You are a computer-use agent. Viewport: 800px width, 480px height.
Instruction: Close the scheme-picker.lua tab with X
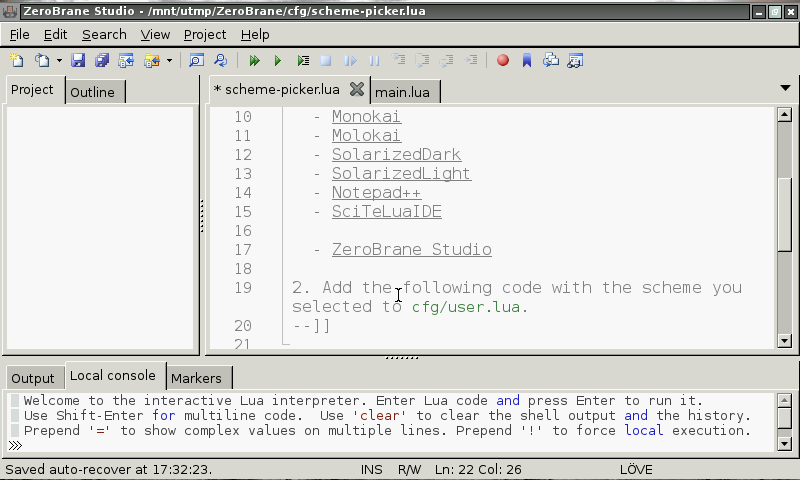tap(357, 89)
